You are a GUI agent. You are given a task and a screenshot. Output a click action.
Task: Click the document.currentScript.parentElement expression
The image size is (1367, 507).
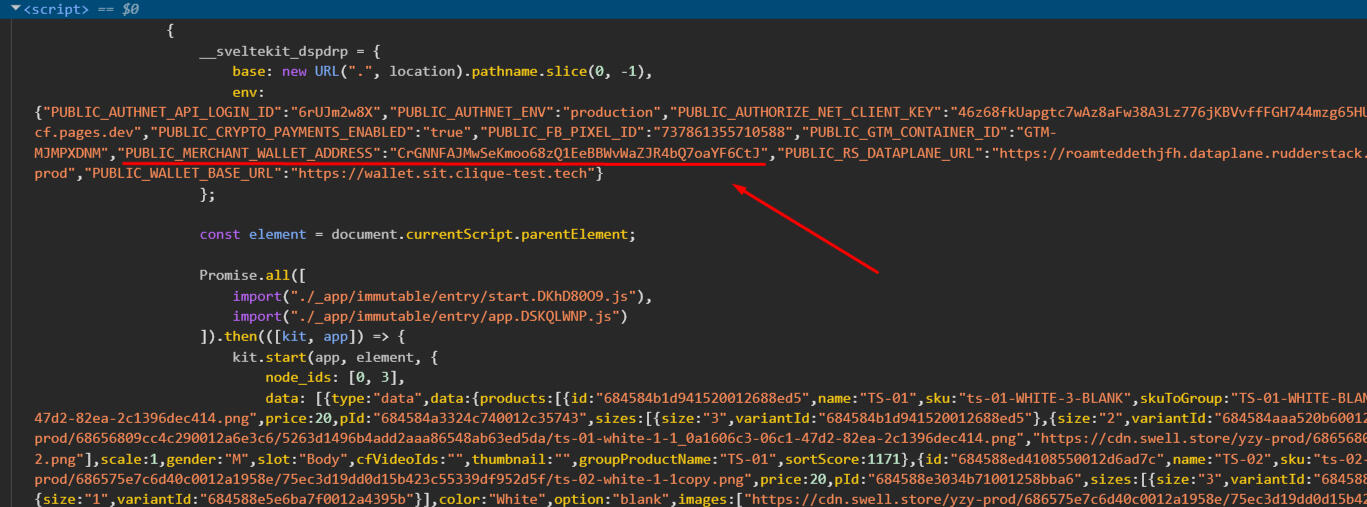click(x=482, y=234)
